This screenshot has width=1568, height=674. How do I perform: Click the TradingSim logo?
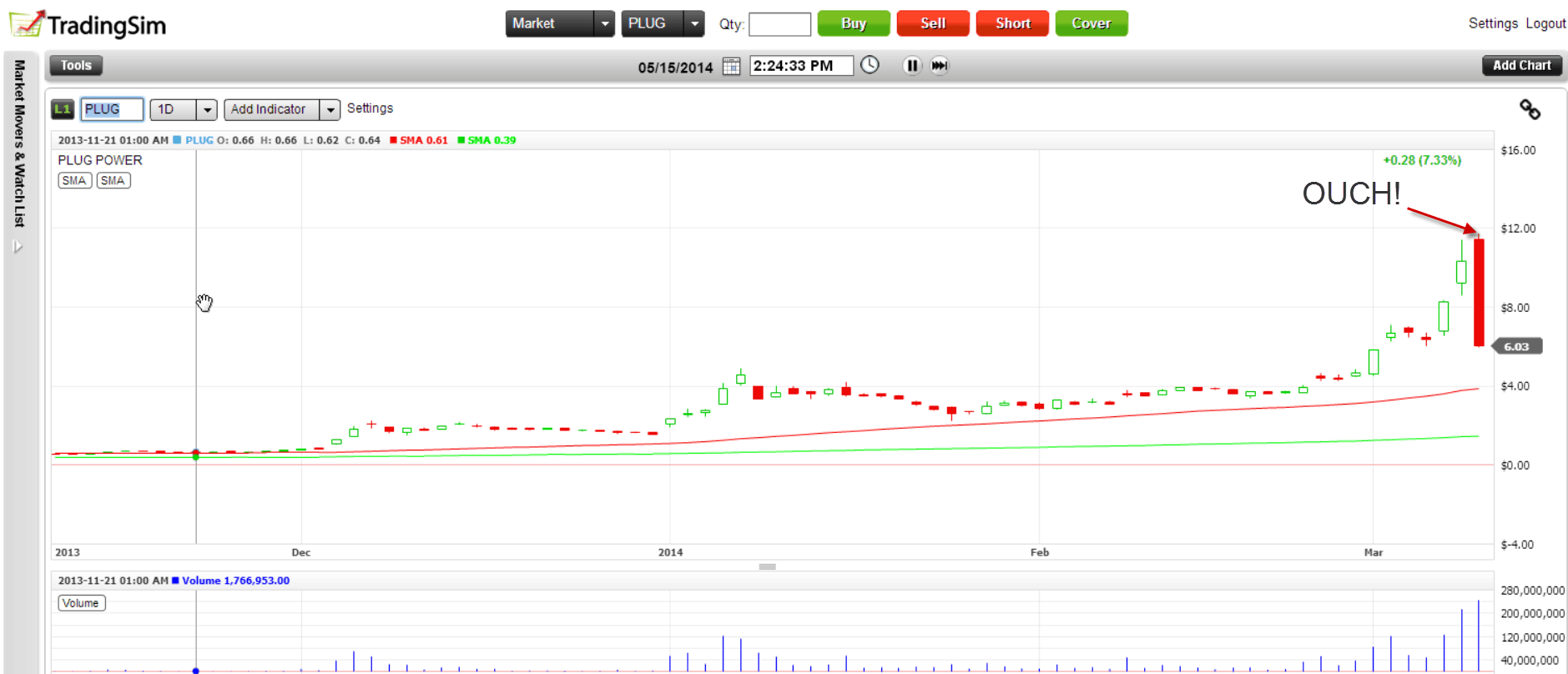(x=88, y=24)
